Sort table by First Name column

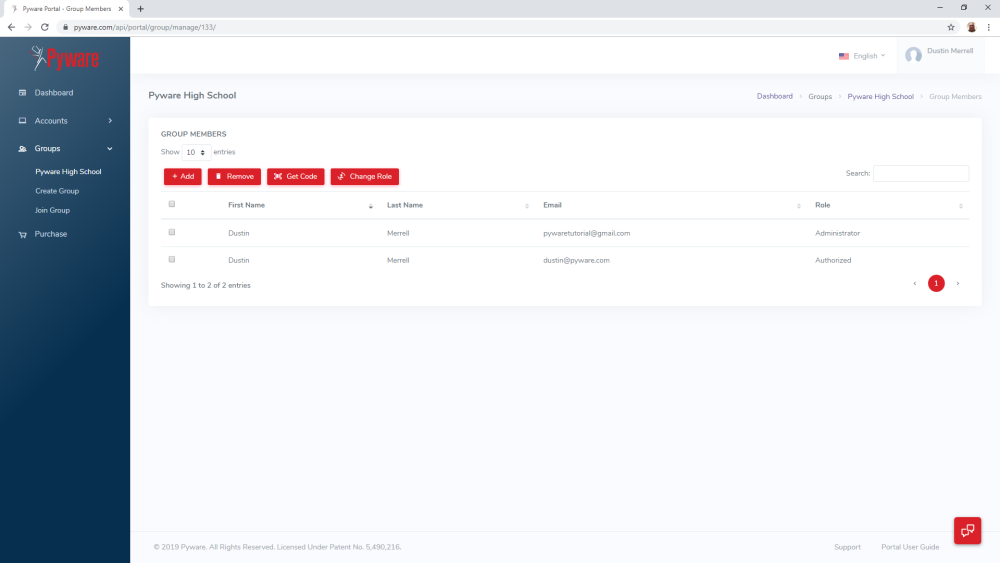300,205
